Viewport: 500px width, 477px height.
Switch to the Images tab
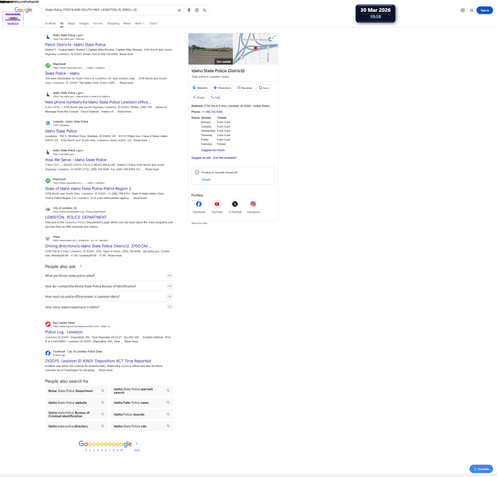[84, 24]
